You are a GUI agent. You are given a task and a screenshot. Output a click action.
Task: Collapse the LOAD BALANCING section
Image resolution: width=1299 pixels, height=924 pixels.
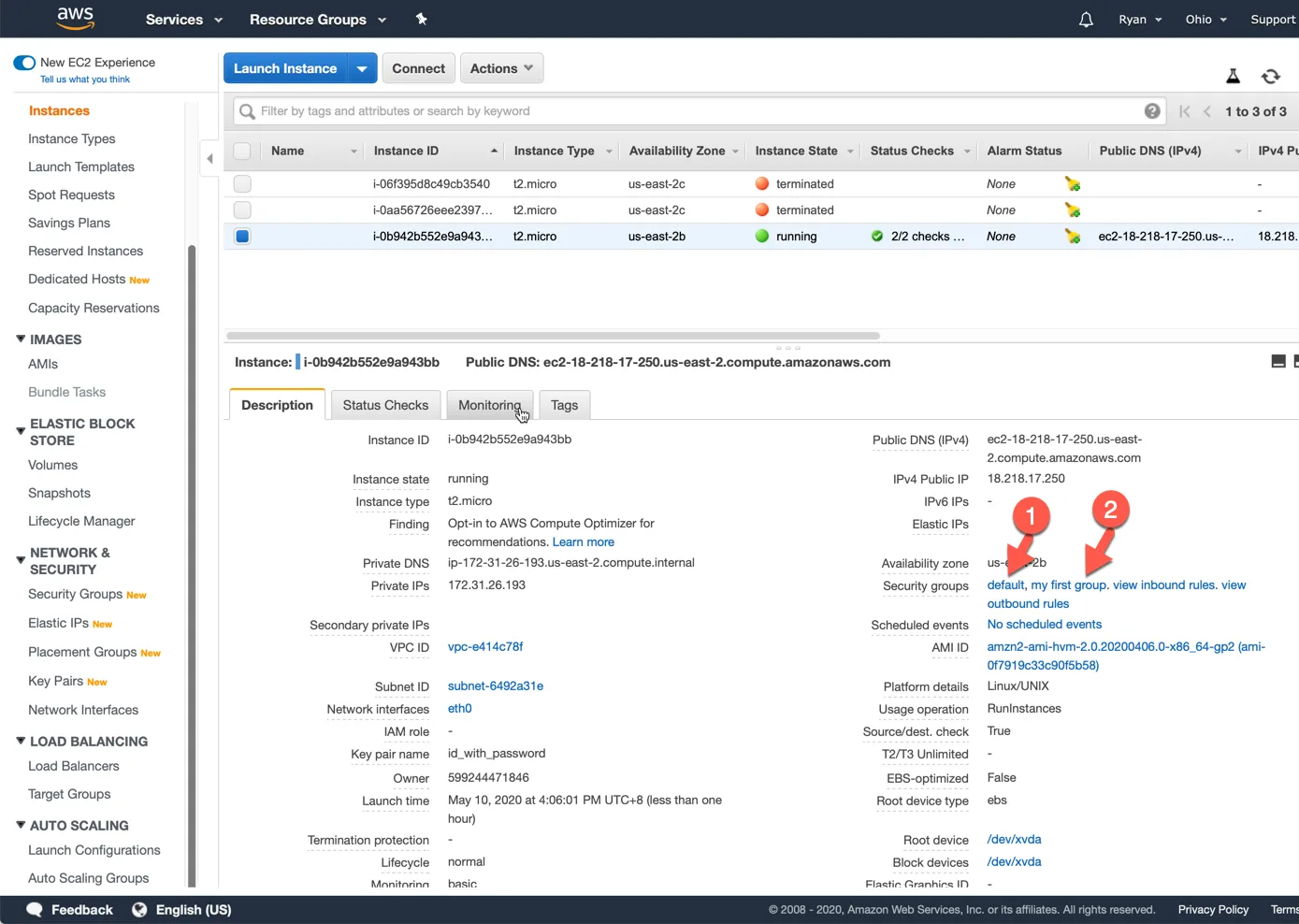[x=21, y=742]
